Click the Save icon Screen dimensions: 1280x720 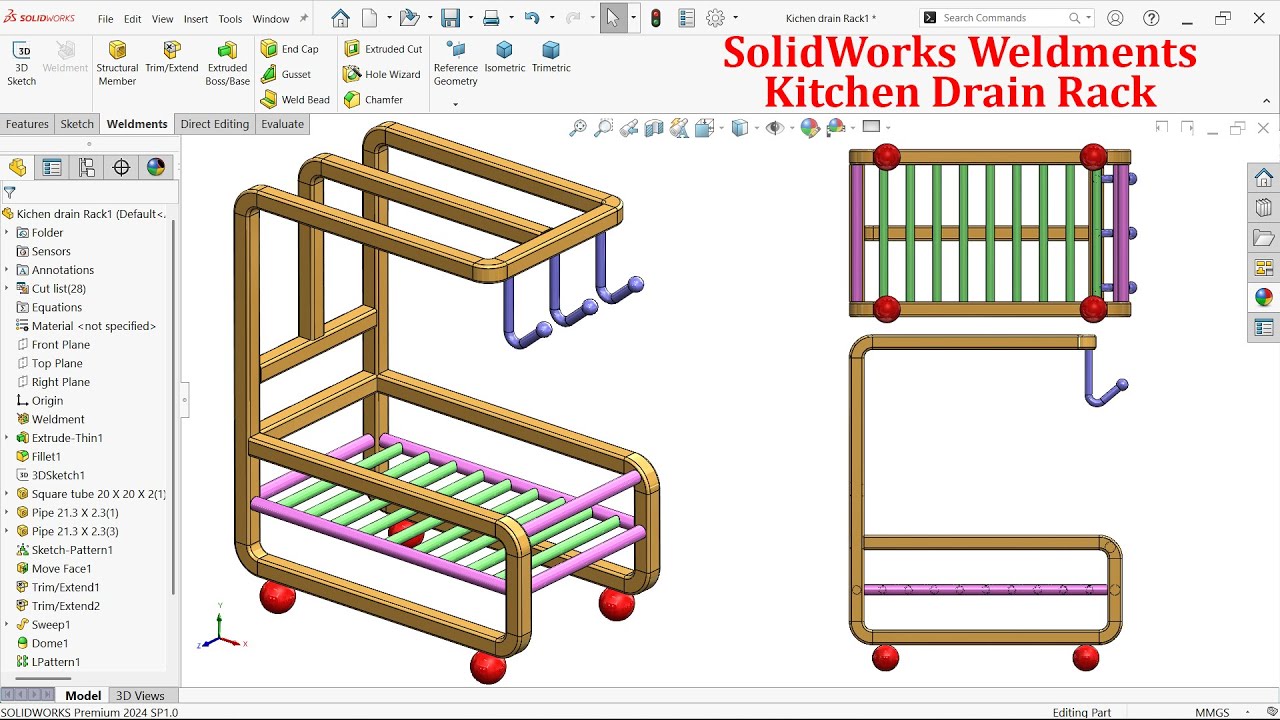click(450, 18)
